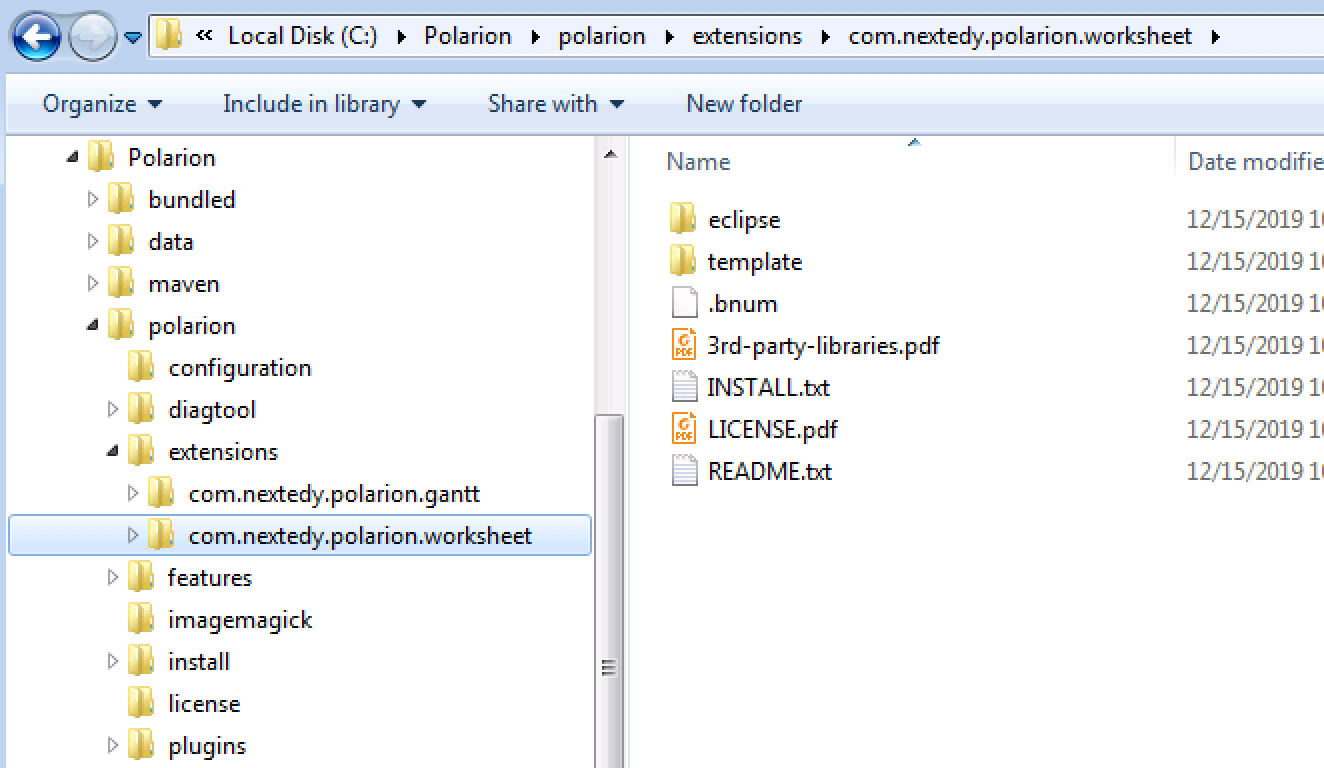Select com.nextedy.polarion.worksheet breadcrumb

coord(1020,36)
